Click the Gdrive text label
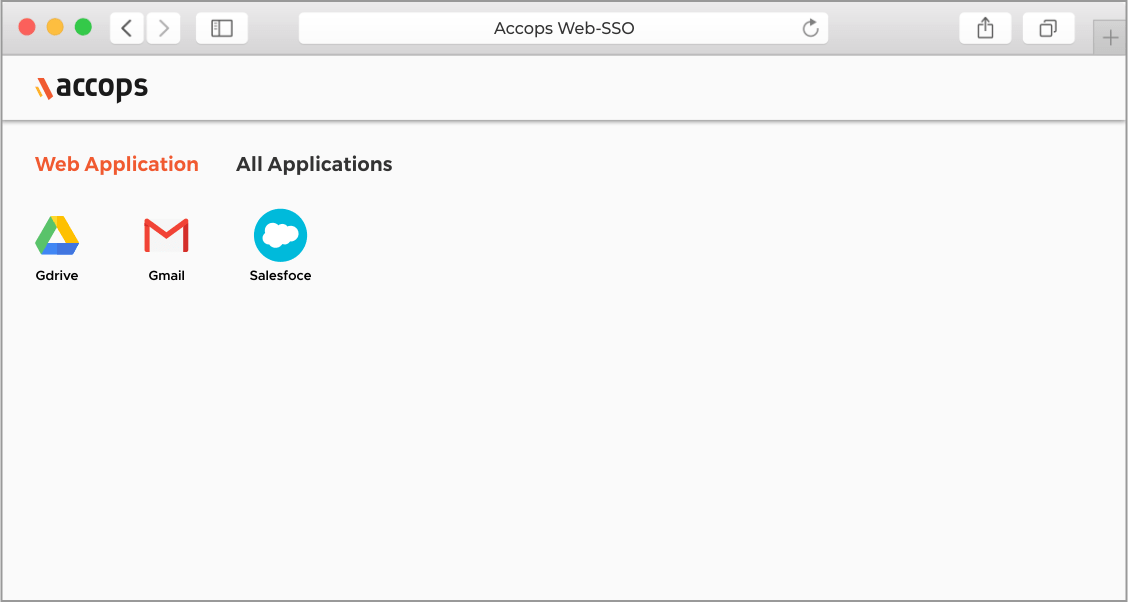The image size is (1128, 602). point(57,276)
